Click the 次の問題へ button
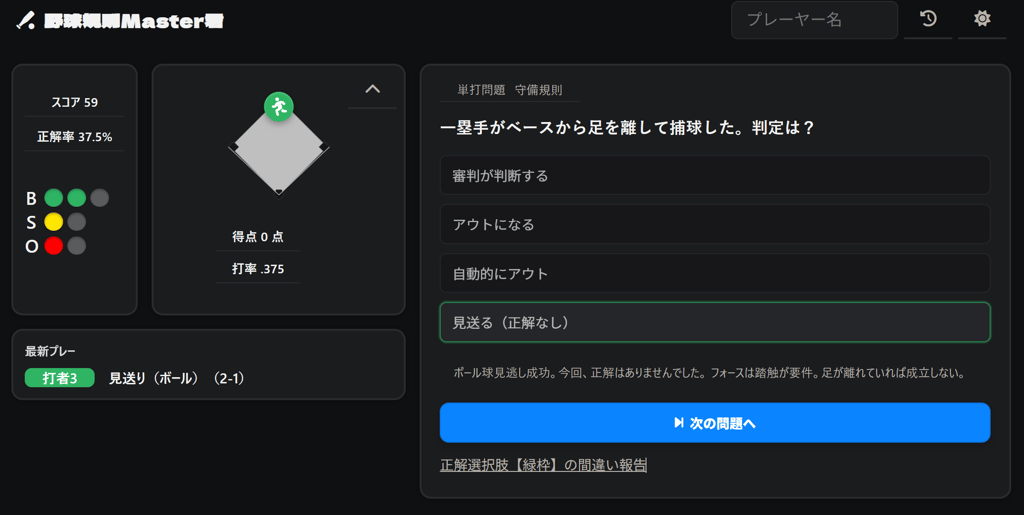The width and height of the screenshot is (1024, 515). tap(714, 423)
